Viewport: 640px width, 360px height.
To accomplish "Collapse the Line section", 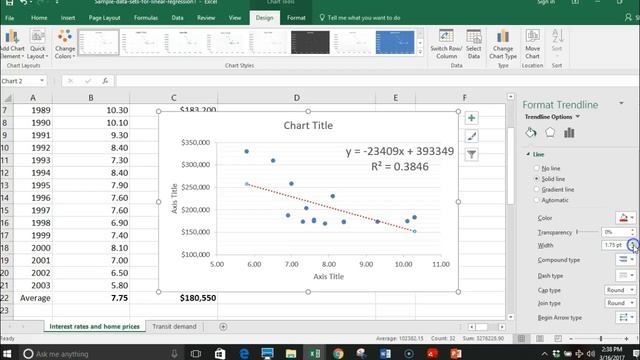I will point(528,154).
